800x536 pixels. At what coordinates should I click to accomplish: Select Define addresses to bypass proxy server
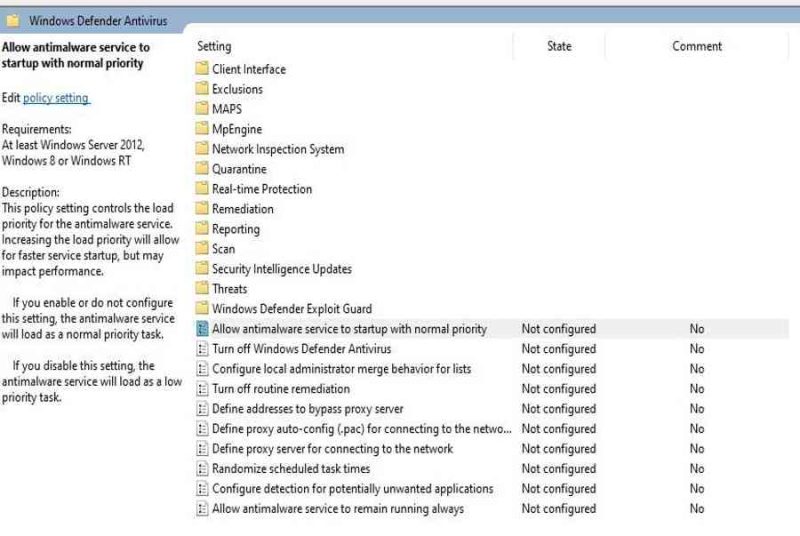coord(308,409)
